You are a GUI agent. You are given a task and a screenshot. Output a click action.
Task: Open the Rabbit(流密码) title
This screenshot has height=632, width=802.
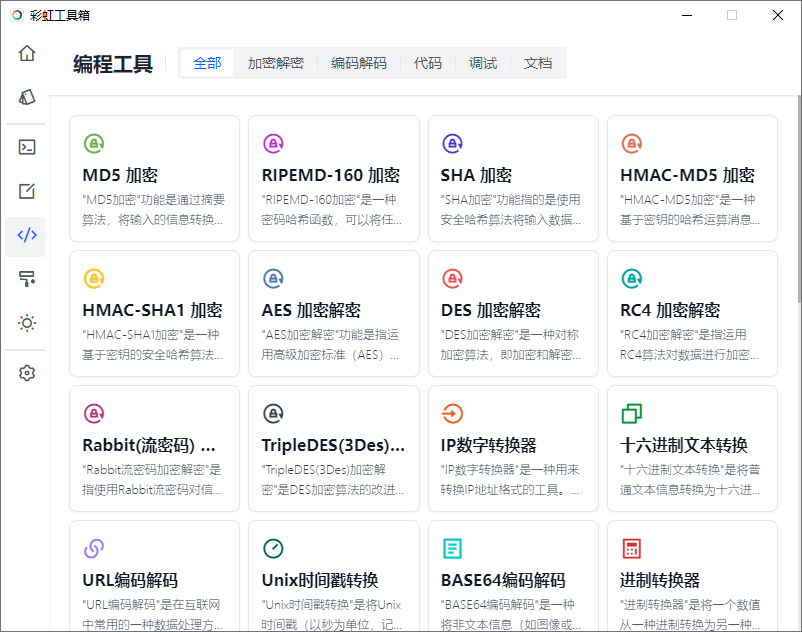[x=149, y=445]
